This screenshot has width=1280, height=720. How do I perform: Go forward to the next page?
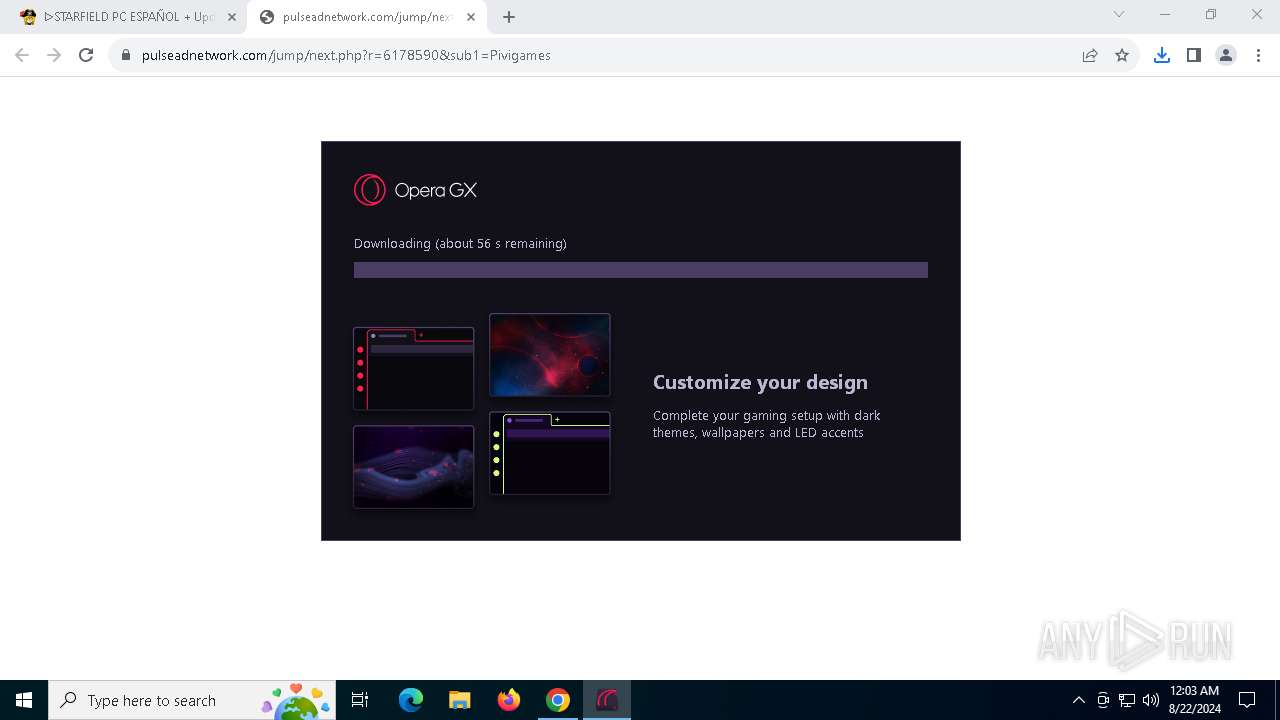point(54,55)
